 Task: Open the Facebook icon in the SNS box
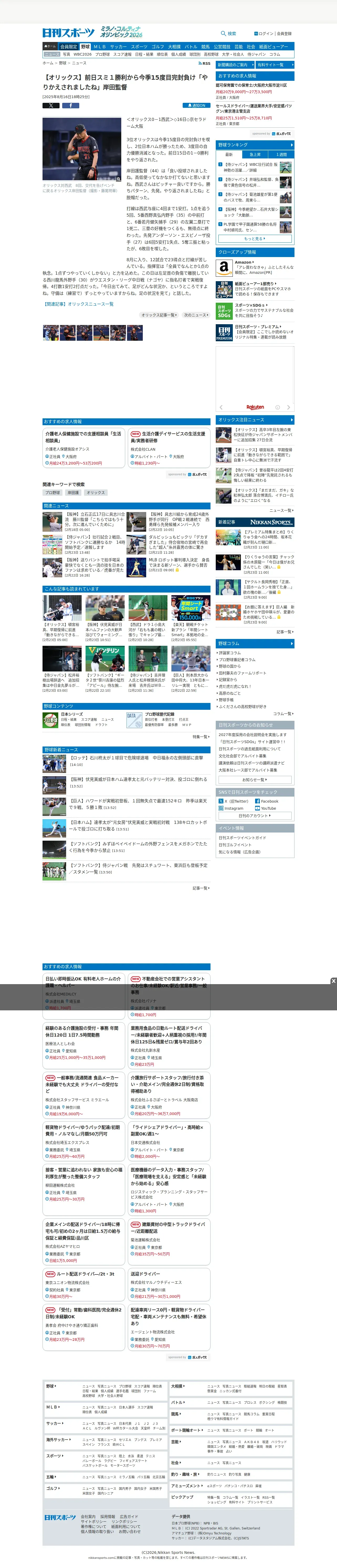257,801
